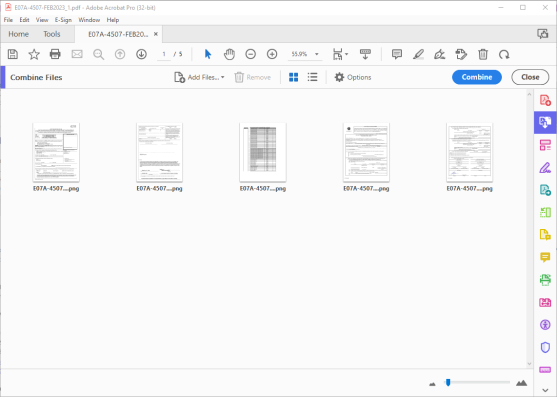Open the E-Sign menu
This screenshot has width=557, height=397.
pyautogui.click(x=63, y=20)
